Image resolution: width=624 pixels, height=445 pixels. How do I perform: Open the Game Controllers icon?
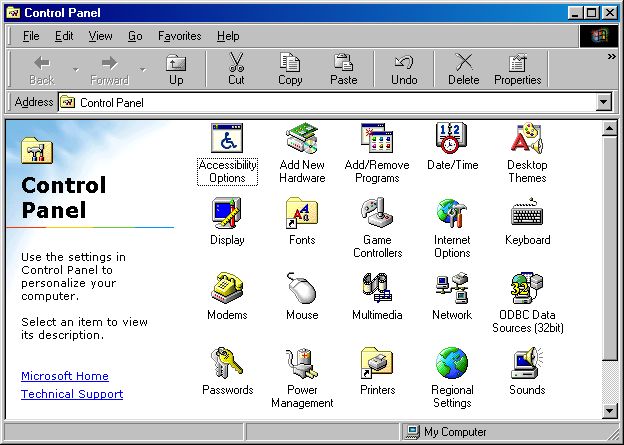[377, 214]
